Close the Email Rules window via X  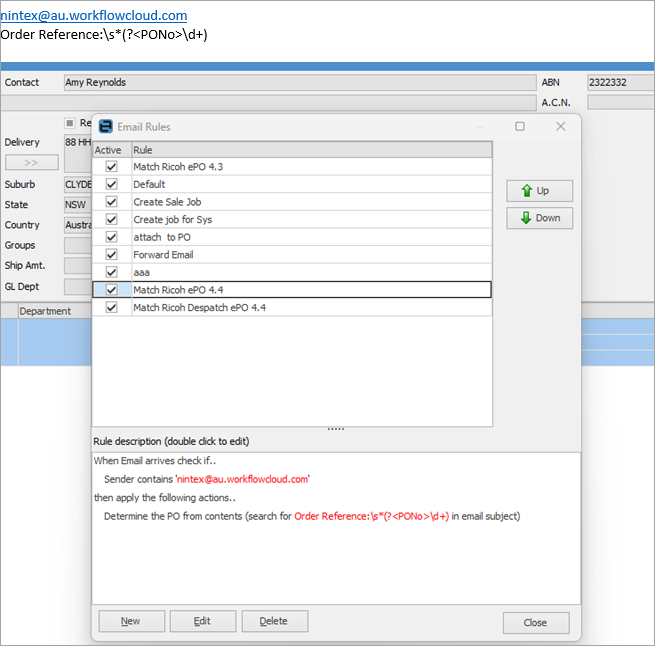tap(561, 126)
